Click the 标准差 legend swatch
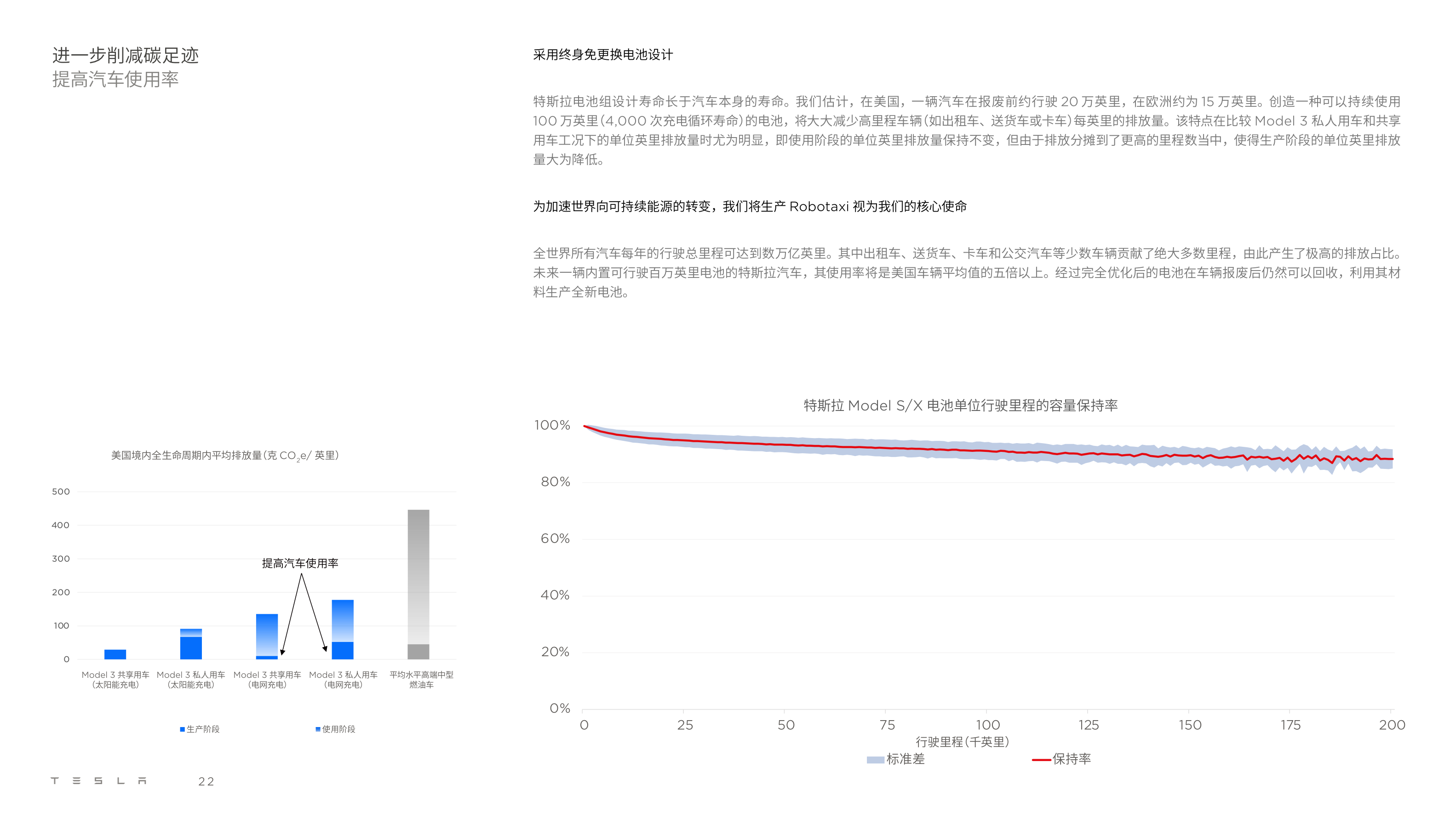This screenshot has height=820, width=1456. tap(876, 760)
